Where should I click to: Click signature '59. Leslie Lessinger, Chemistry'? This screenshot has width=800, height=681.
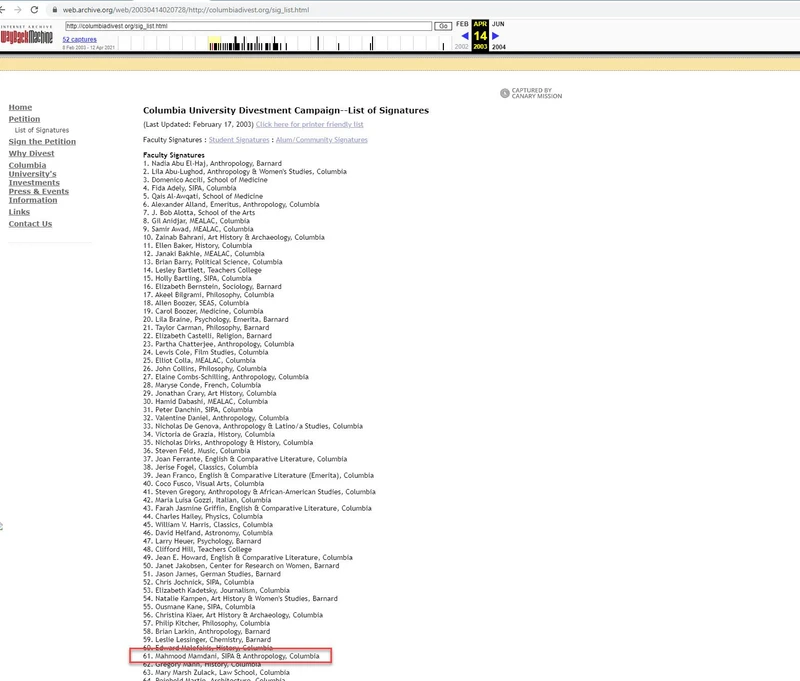(207, 640)
